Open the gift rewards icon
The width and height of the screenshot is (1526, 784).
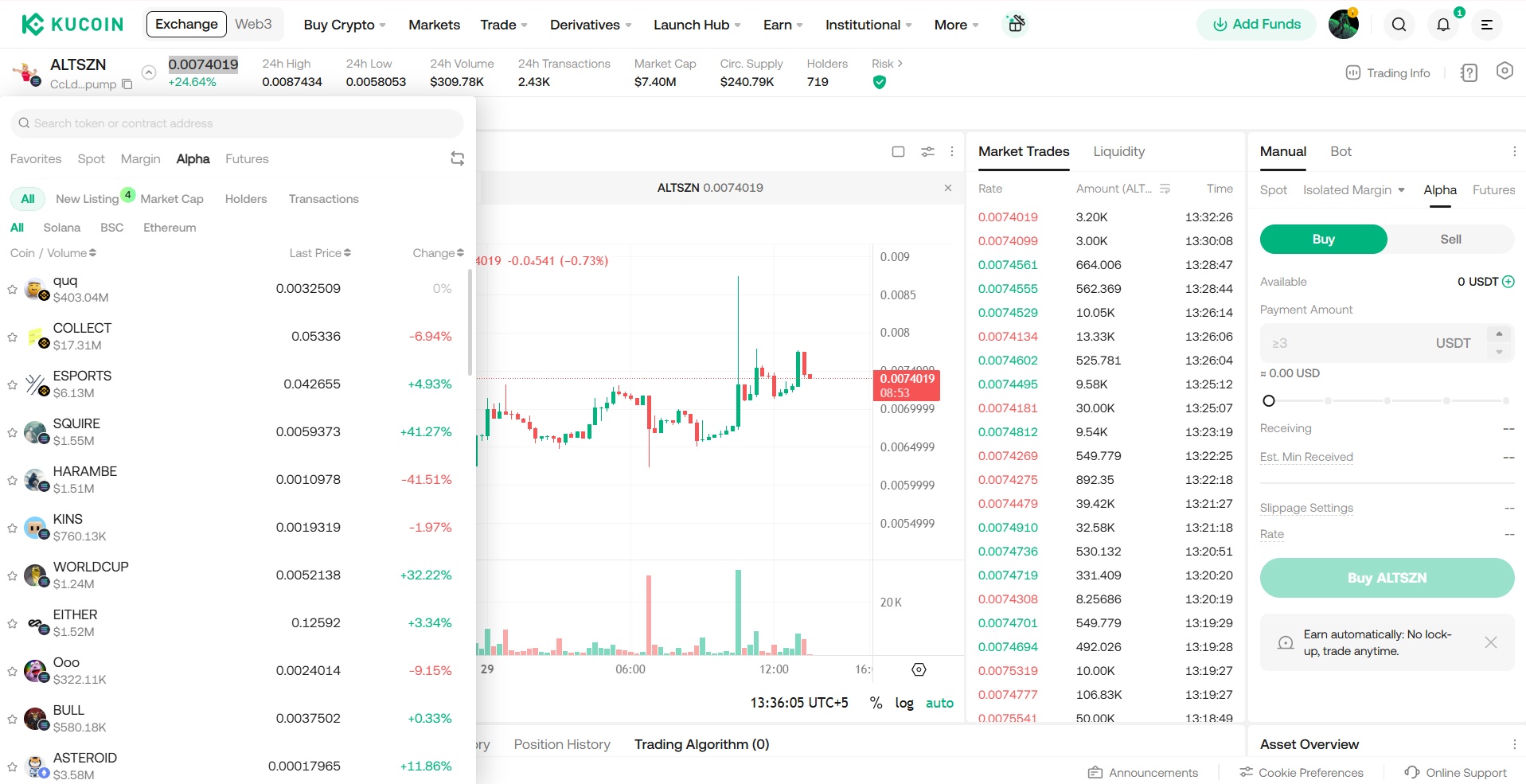click(1016, 24)
